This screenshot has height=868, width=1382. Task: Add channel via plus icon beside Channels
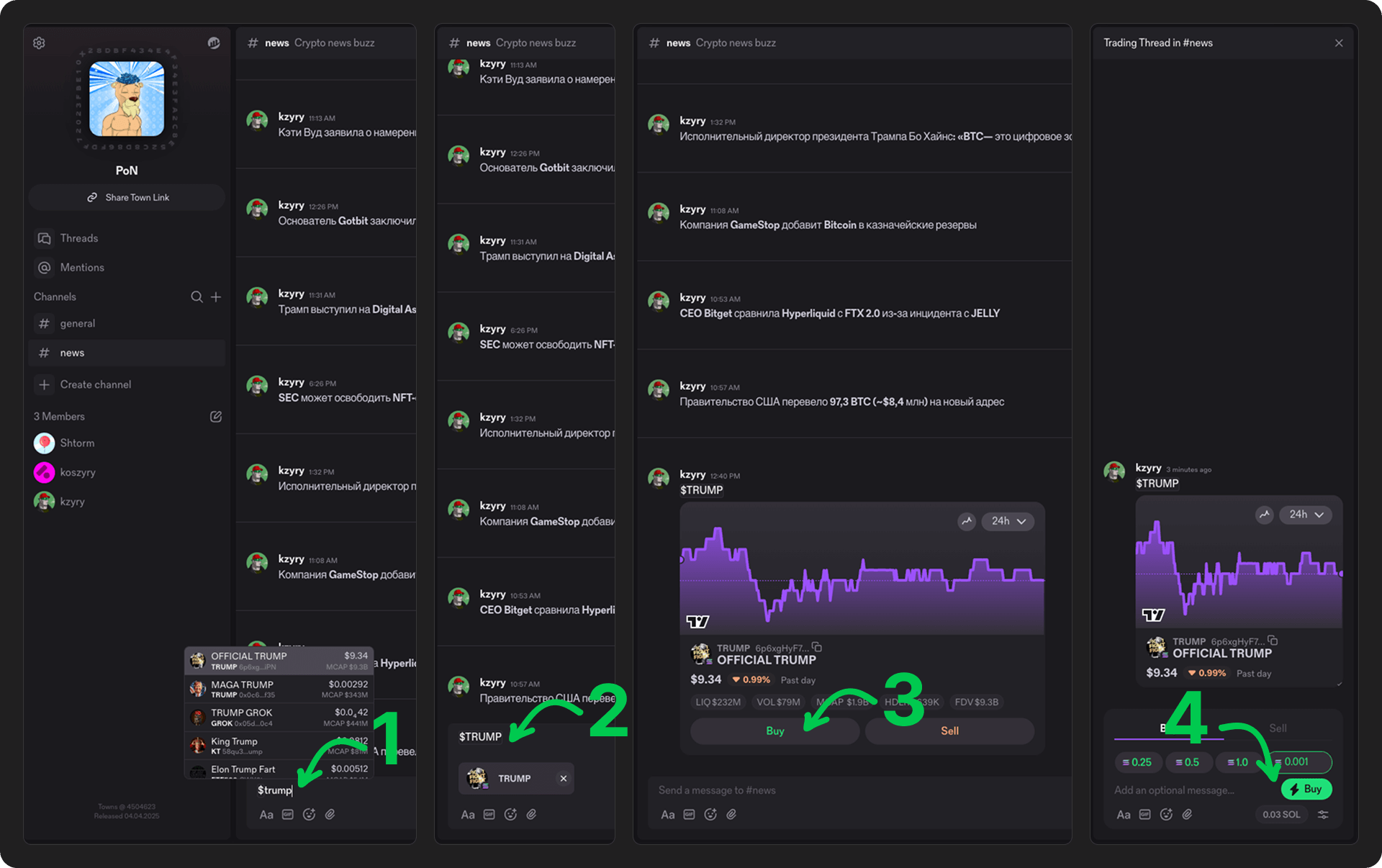point(216,297)
